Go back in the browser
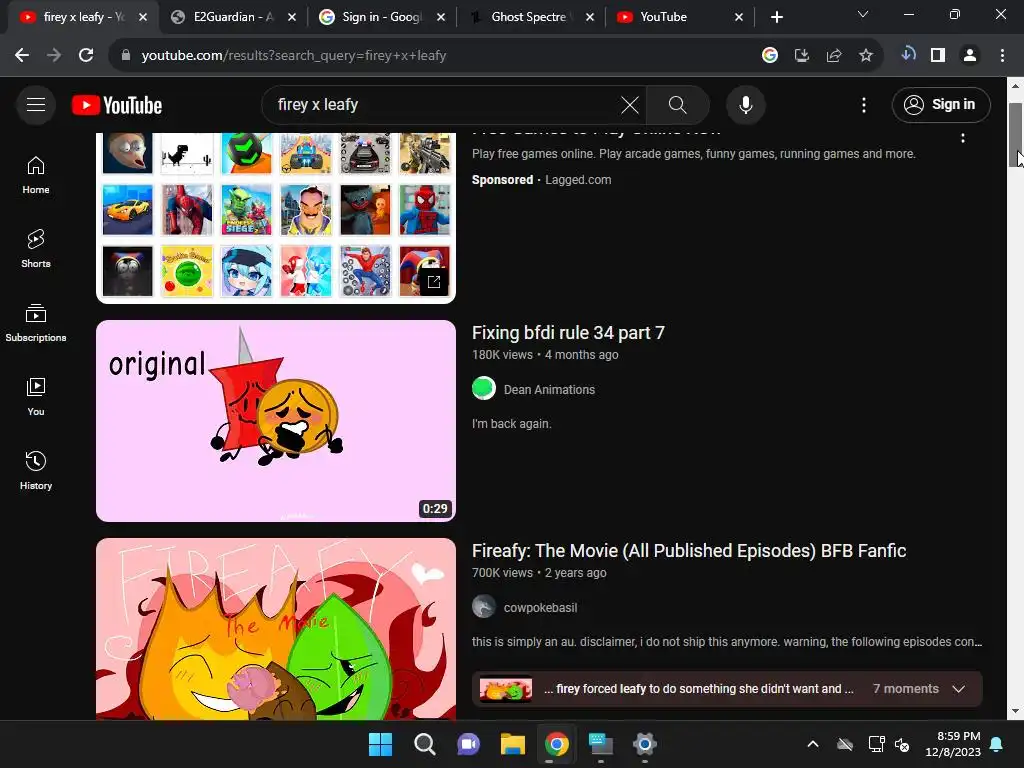The width and height of the screenshot is (1024, 768). (x=22, y=56)
